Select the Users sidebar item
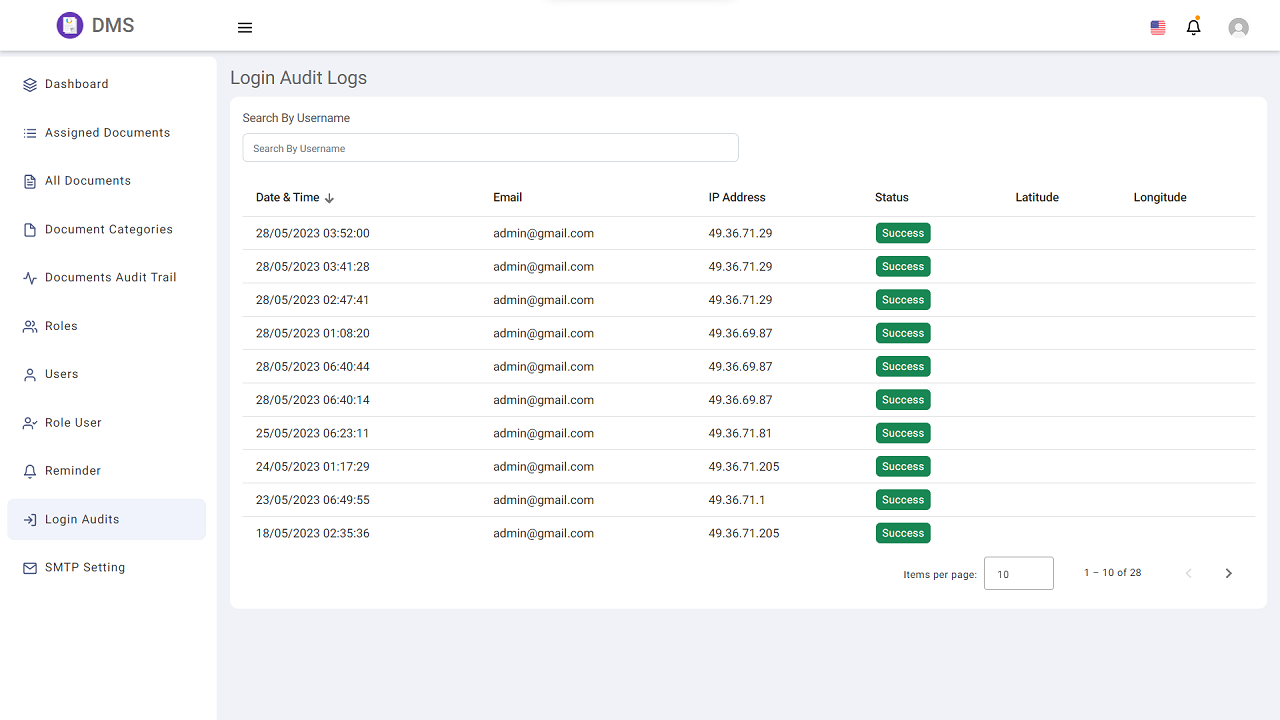Screen dimensions: 1280x720 pos(61,374)
